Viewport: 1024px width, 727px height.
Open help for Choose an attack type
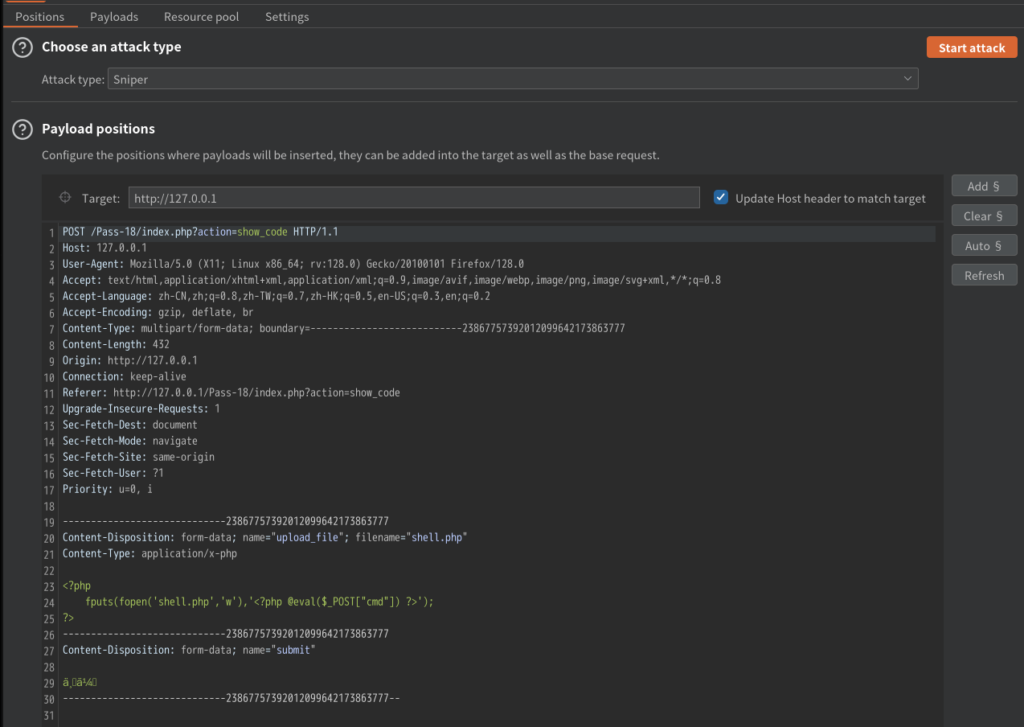tap(22, 48)
